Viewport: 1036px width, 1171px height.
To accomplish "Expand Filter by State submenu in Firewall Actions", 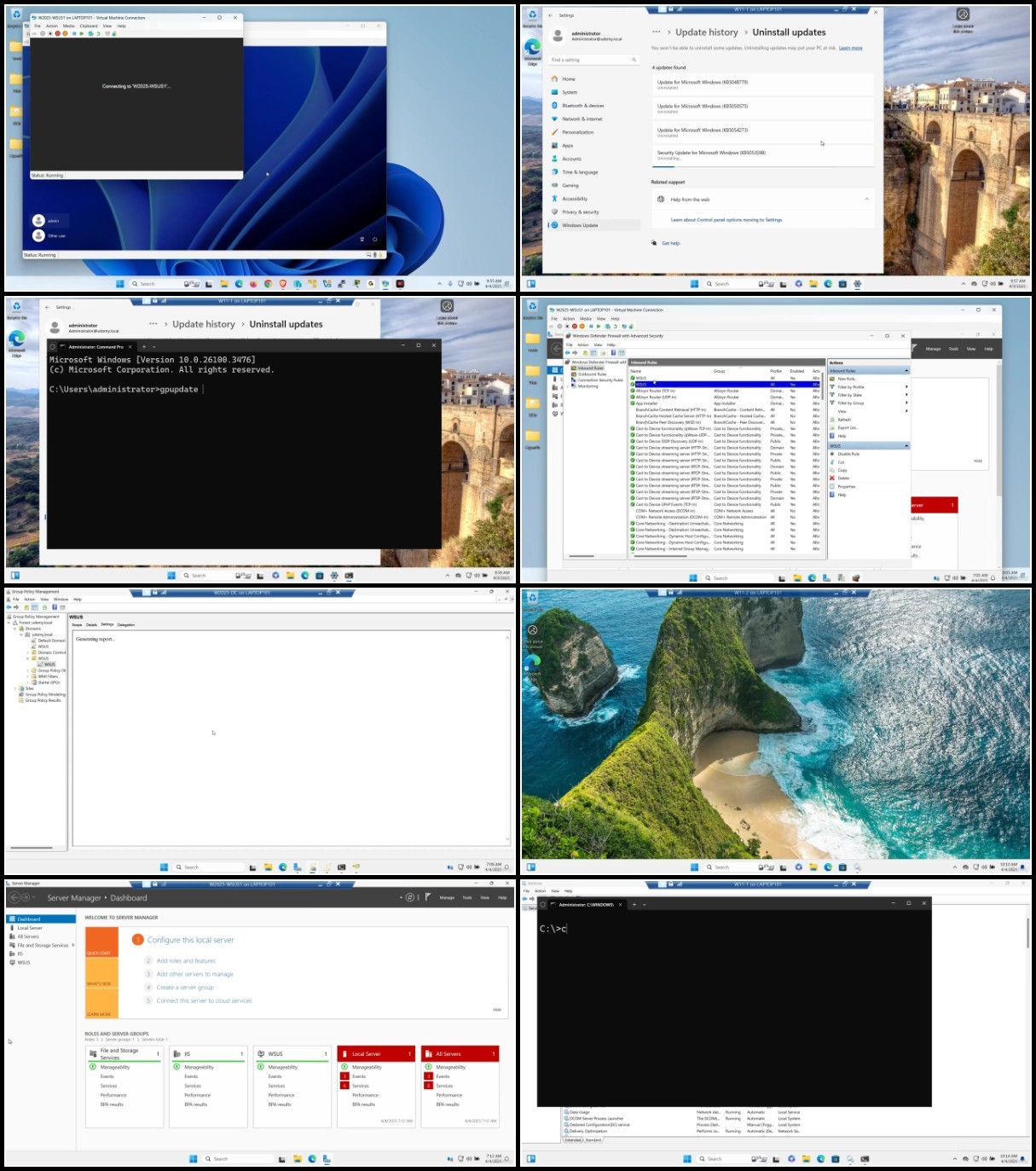I will pos(906,395).
